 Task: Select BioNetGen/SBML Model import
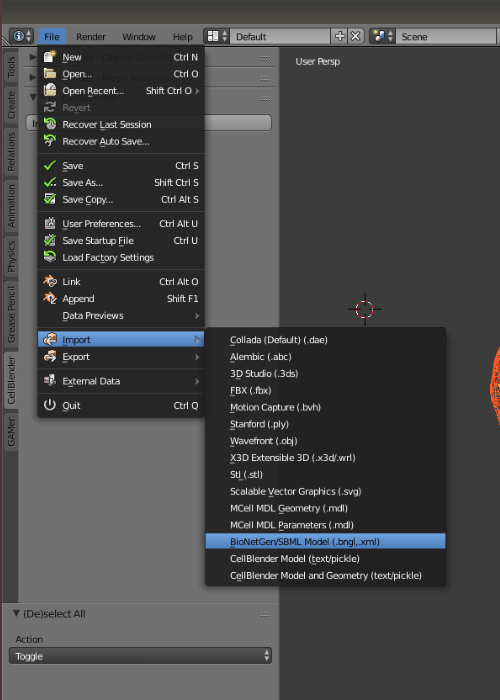coord(325,542)
